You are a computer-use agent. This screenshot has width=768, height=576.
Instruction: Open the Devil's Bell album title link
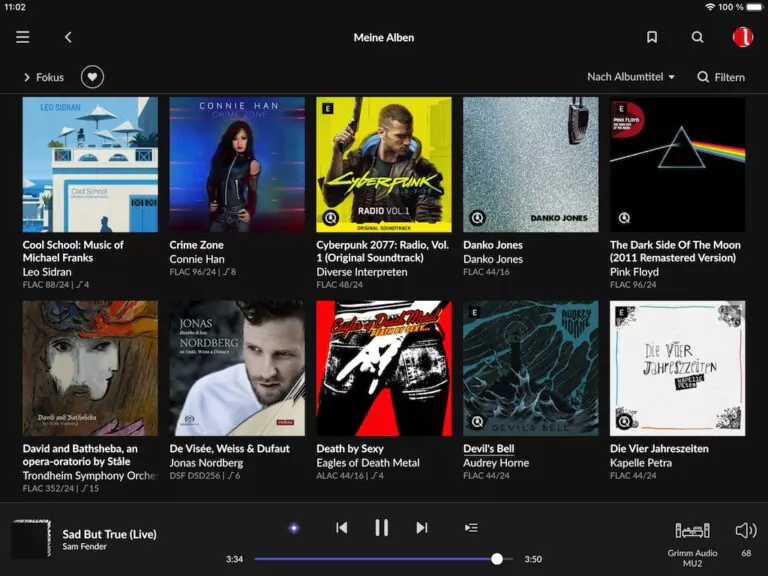pos(488,449)
